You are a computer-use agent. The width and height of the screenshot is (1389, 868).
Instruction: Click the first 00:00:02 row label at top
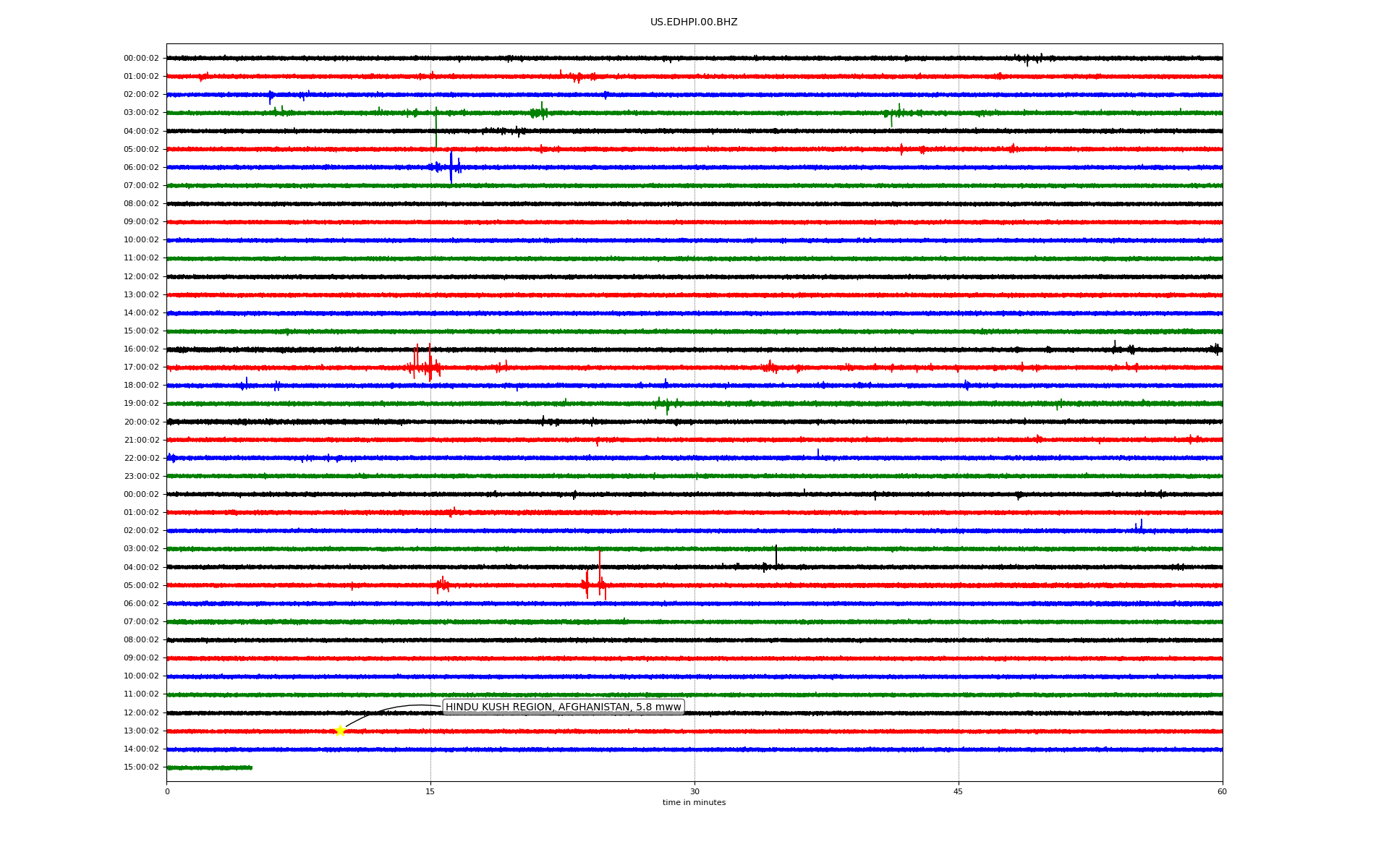141,59
